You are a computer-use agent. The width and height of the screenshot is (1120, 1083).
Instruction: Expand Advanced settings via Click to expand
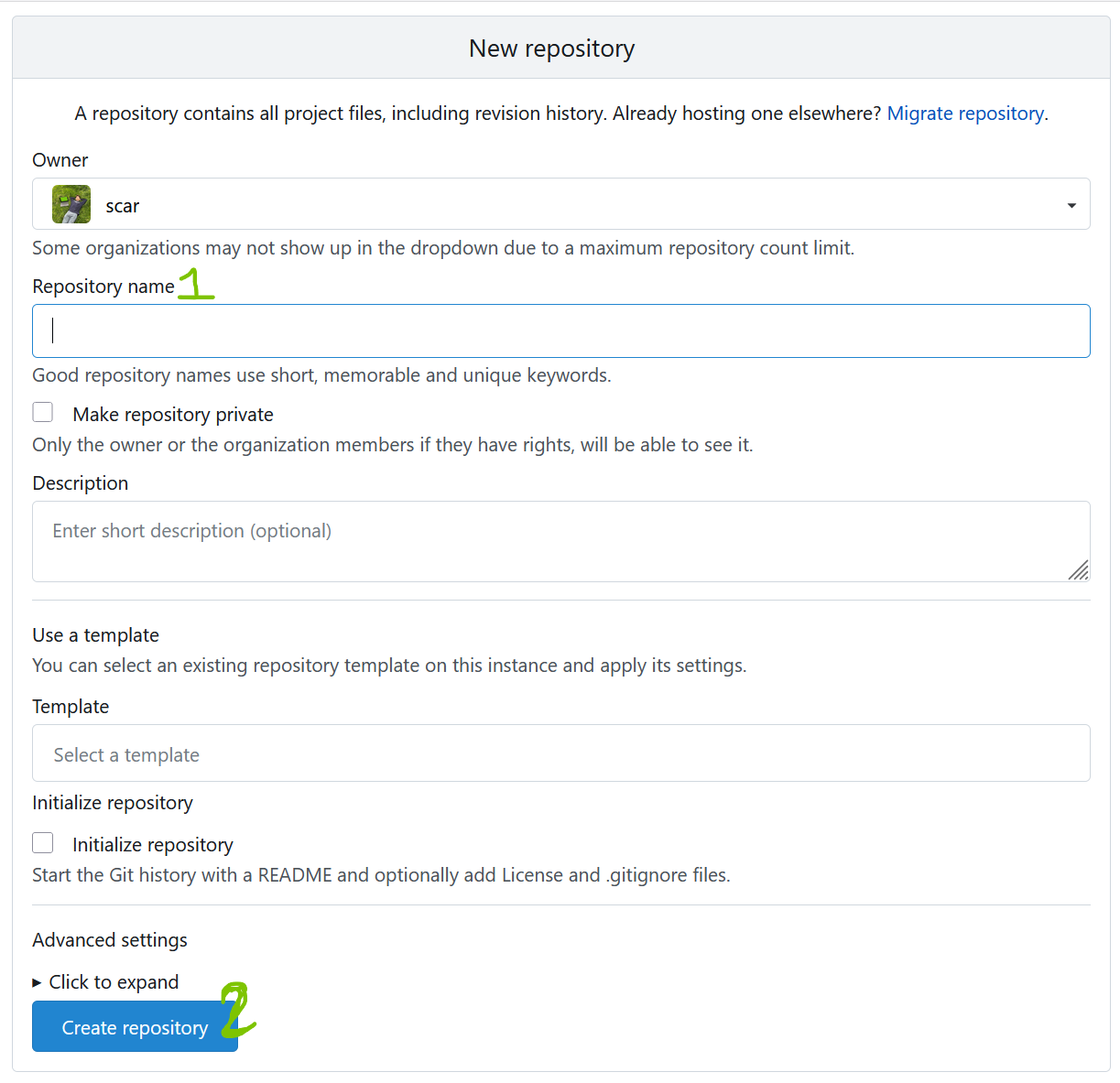pos(114,982)
